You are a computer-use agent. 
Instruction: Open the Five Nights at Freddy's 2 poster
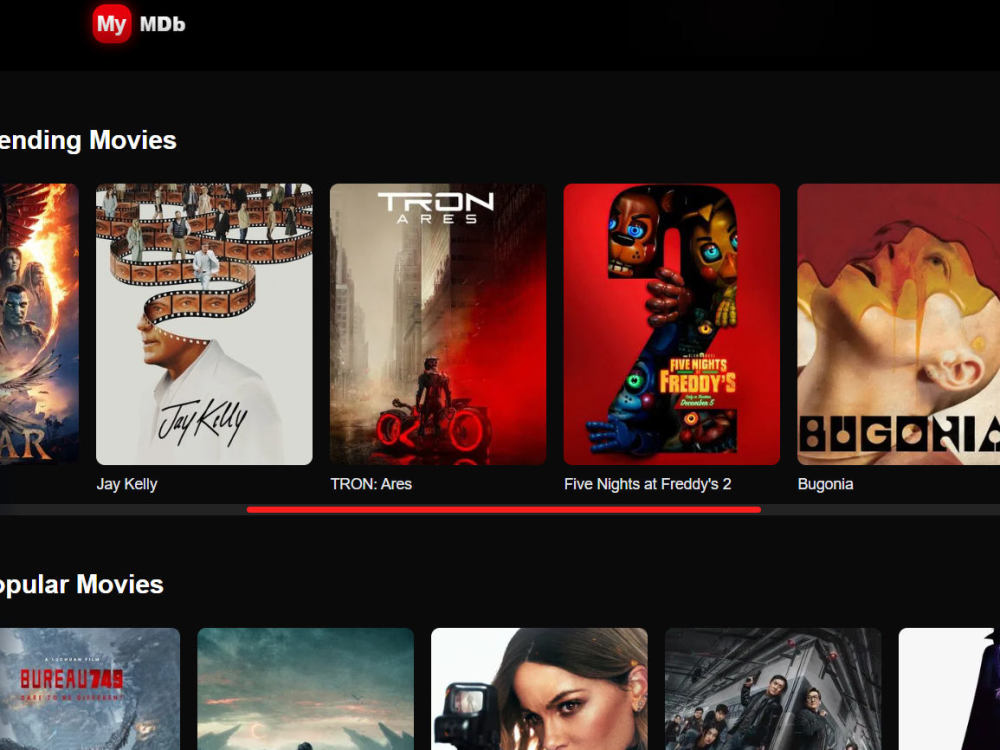click(672, 324)
